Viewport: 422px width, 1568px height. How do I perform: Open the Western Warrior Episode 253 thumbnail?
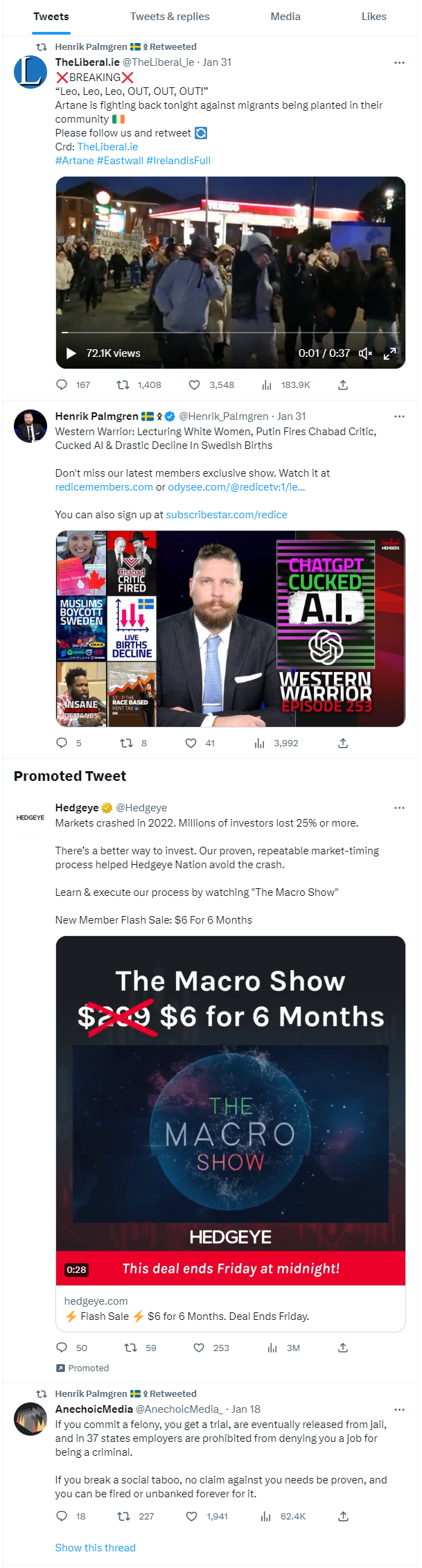(231, 628)
